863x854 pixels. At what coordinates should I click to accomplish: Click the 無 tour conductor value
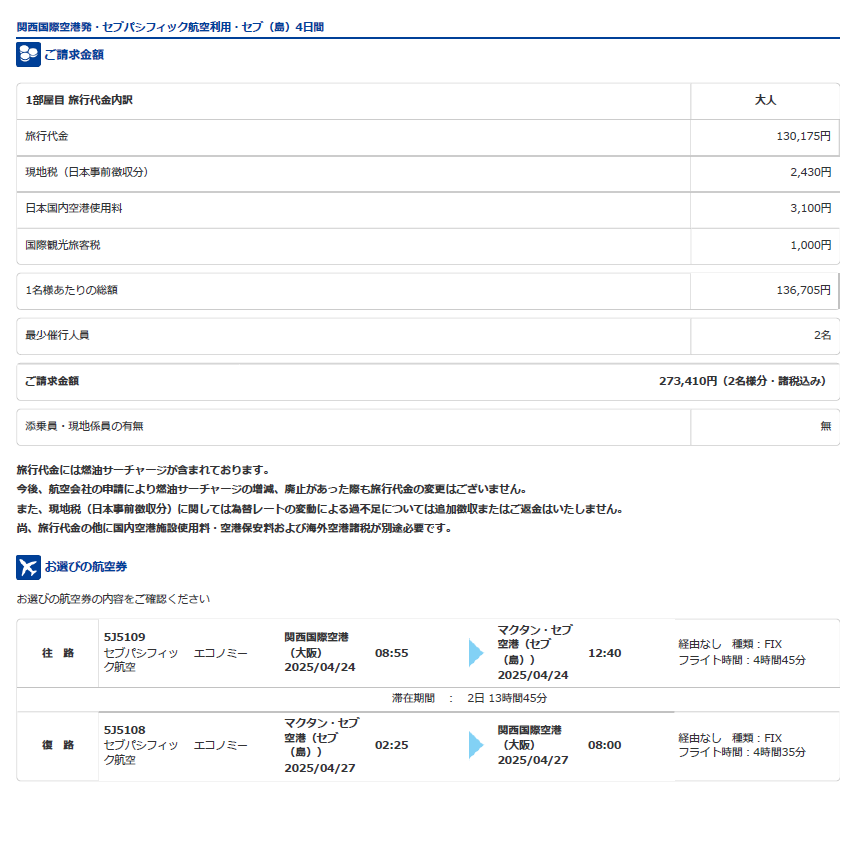[826, 426]
